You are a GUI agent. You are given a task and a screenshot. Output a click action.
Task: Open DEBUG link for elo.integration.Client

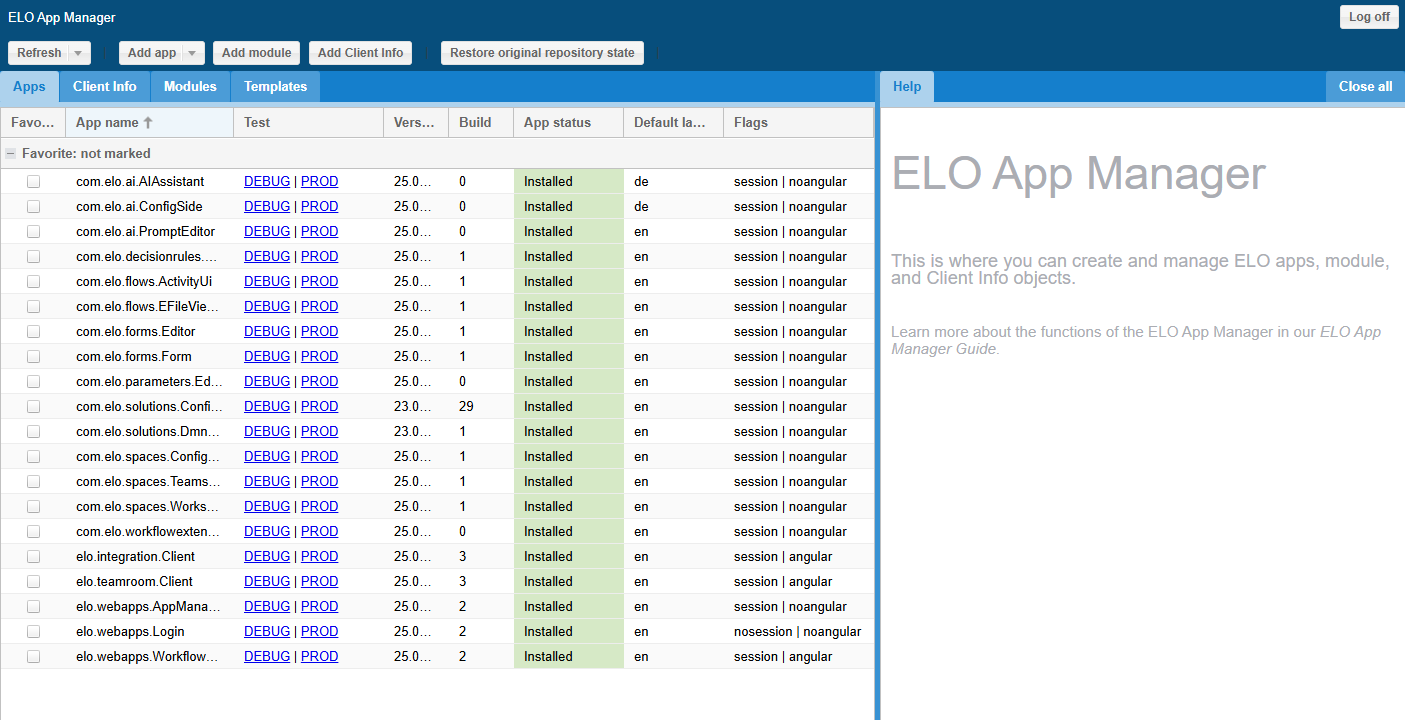click(x=267, y=557)
